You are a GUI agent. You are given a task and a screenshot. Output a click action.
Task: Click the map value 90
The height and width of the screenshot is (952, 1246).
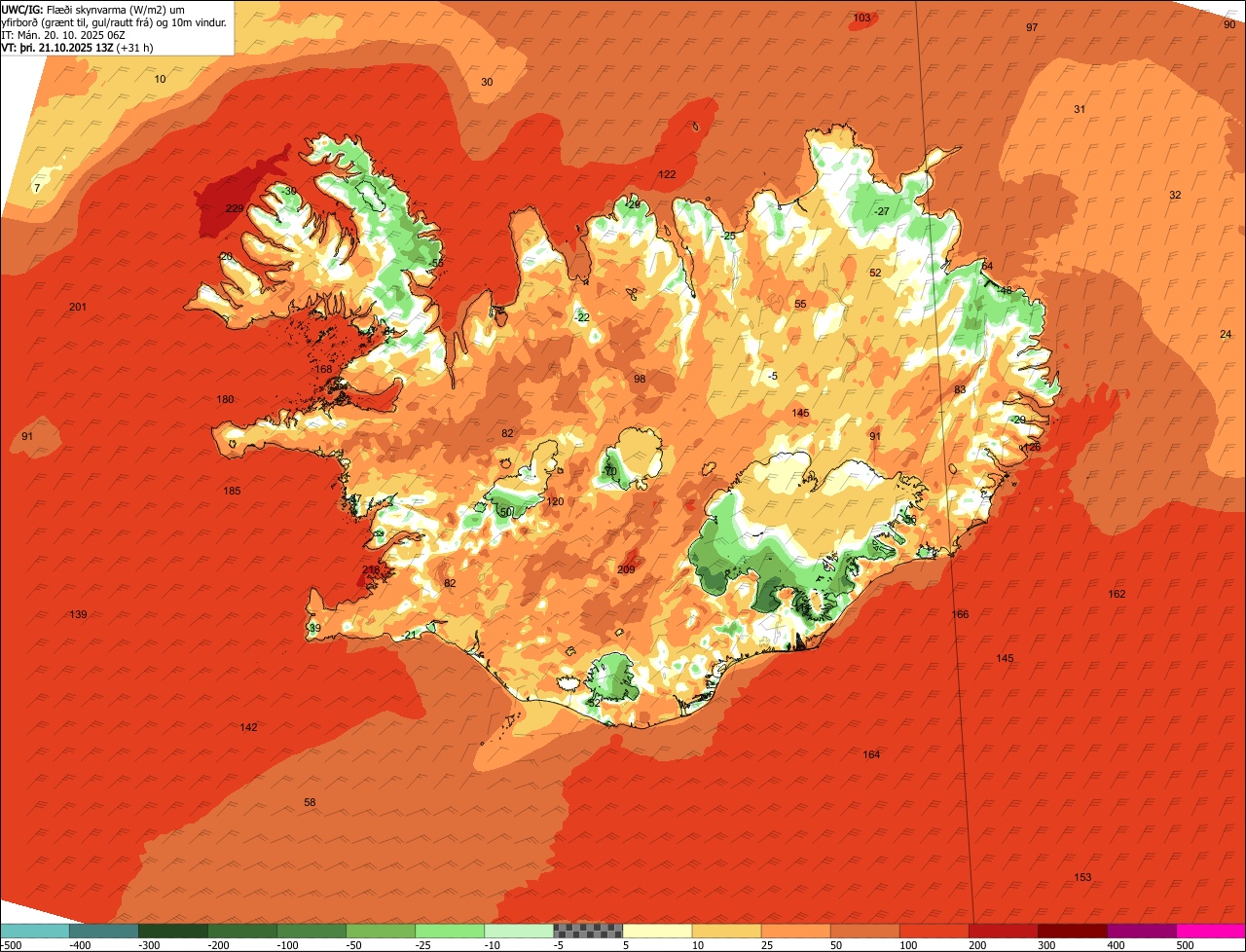click(x=1229, y=25)
